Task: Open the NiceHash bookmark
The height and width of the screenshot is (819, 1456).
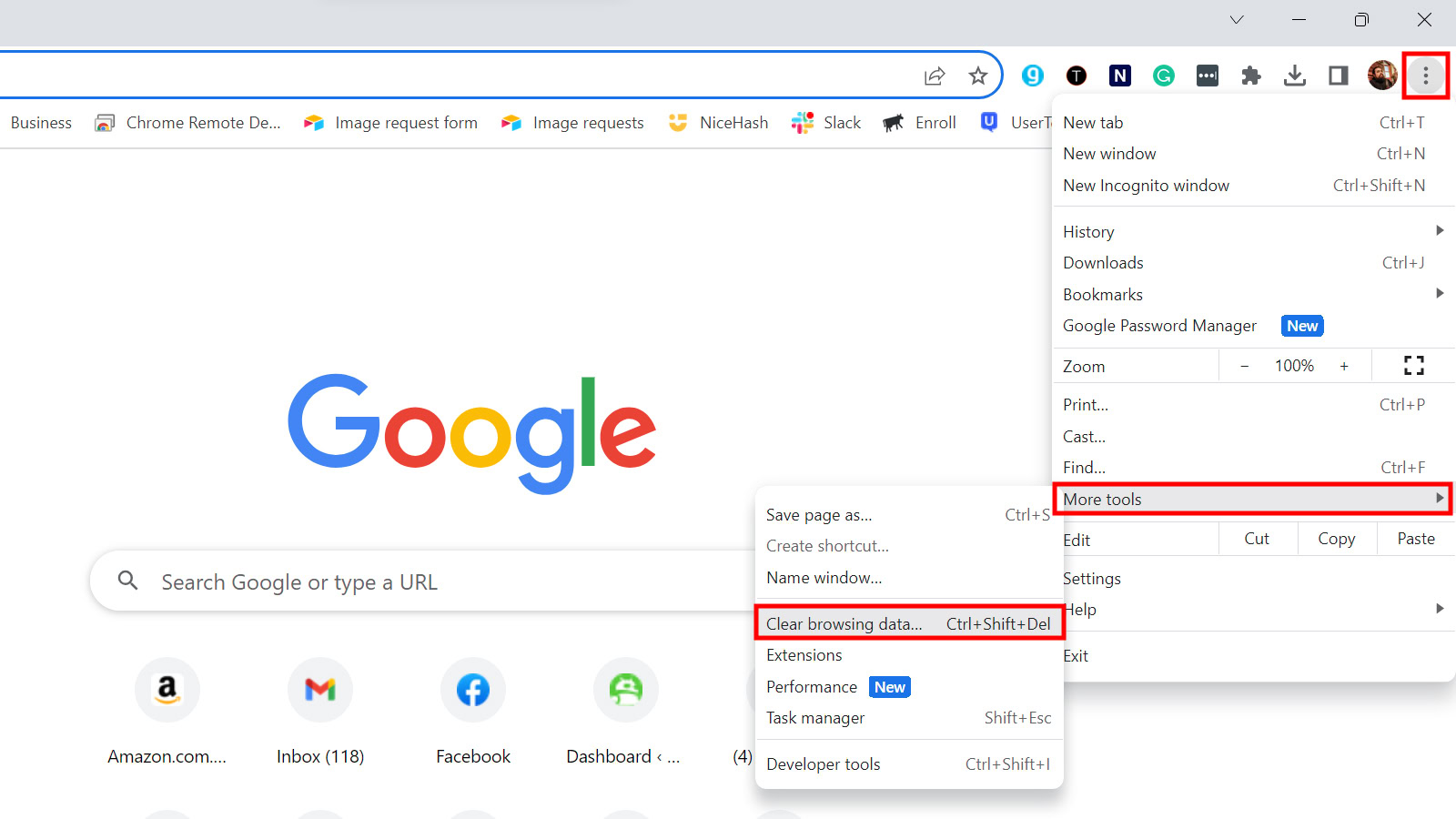Action: point(718,123)
